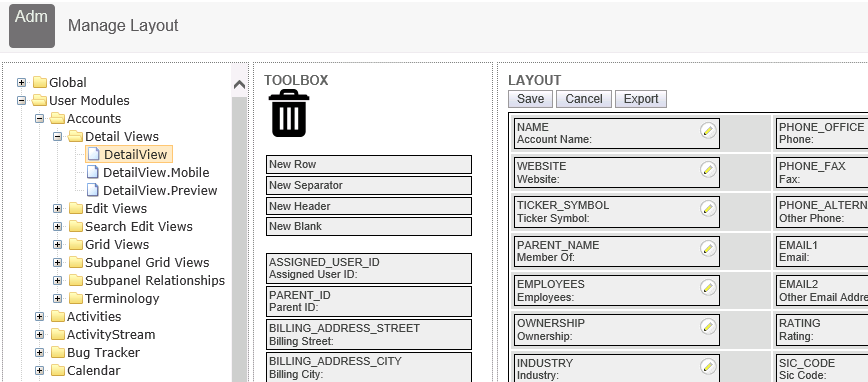Click the trash can icon in Toolbox

click(289, 113)
